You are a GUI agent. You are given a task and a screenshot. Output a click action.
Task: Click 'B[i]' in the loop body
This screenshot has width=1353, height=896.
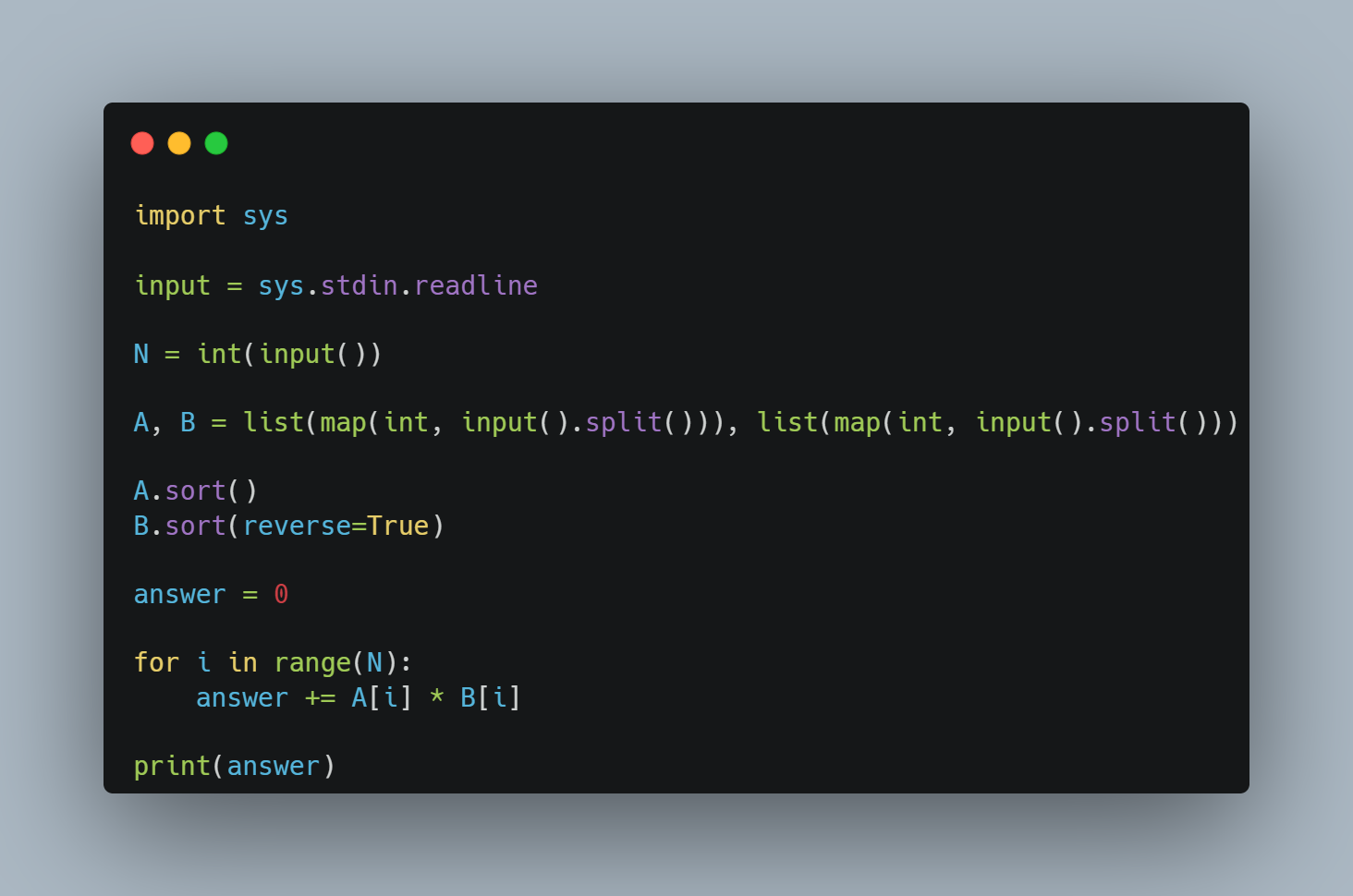pyautogui.click(x=491, y=697)
